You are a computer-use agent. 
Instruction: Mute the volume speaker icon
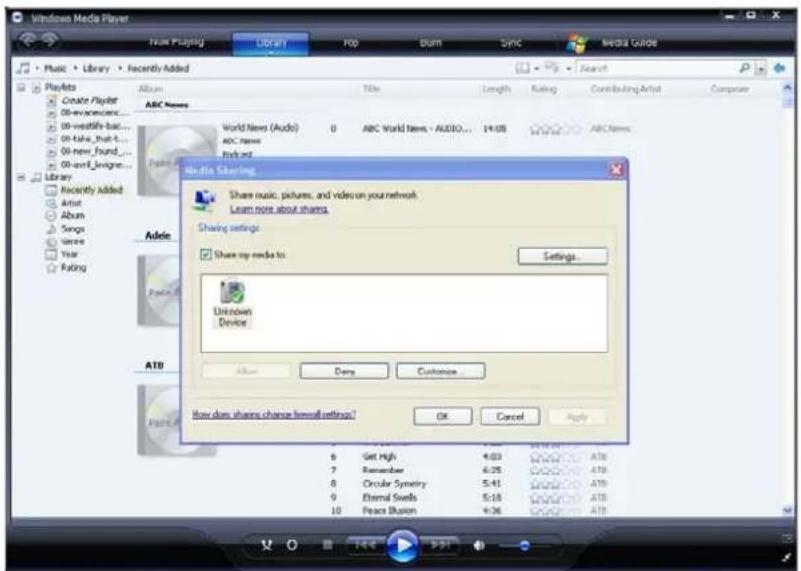(x=479, y=545)
